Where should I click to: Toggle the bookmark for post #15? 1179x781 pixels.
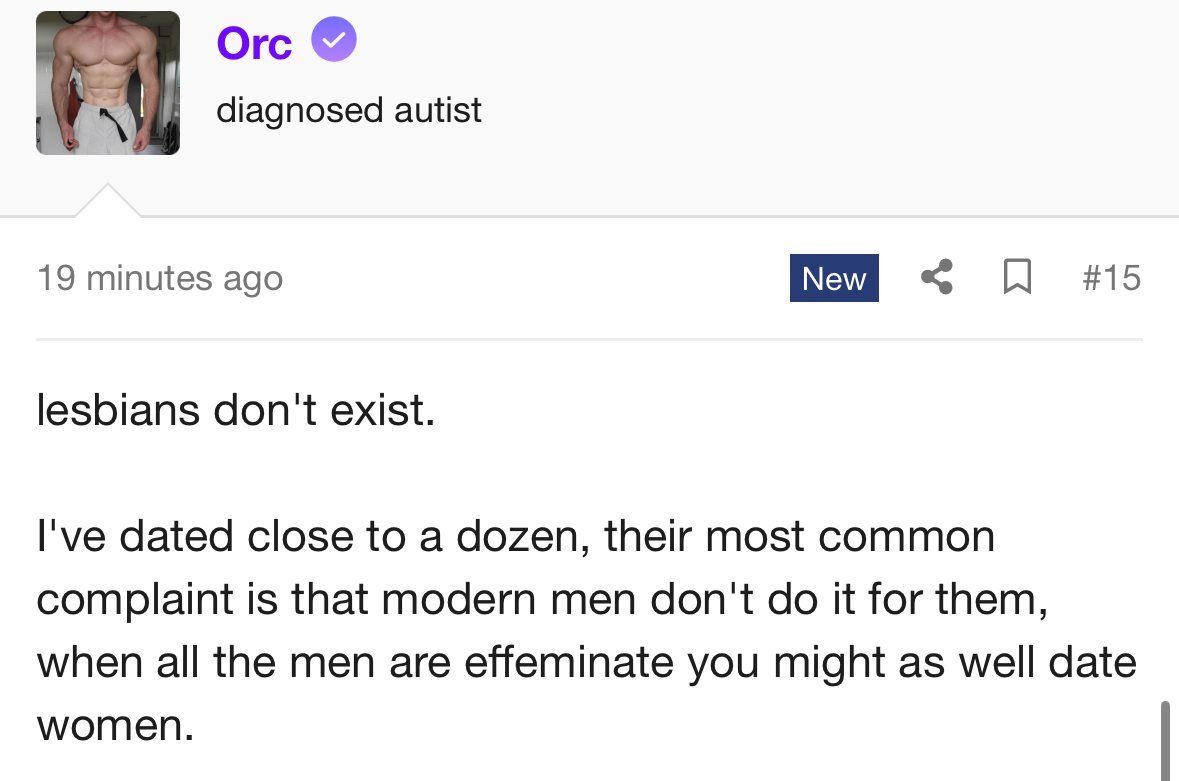coord(1017,277)
